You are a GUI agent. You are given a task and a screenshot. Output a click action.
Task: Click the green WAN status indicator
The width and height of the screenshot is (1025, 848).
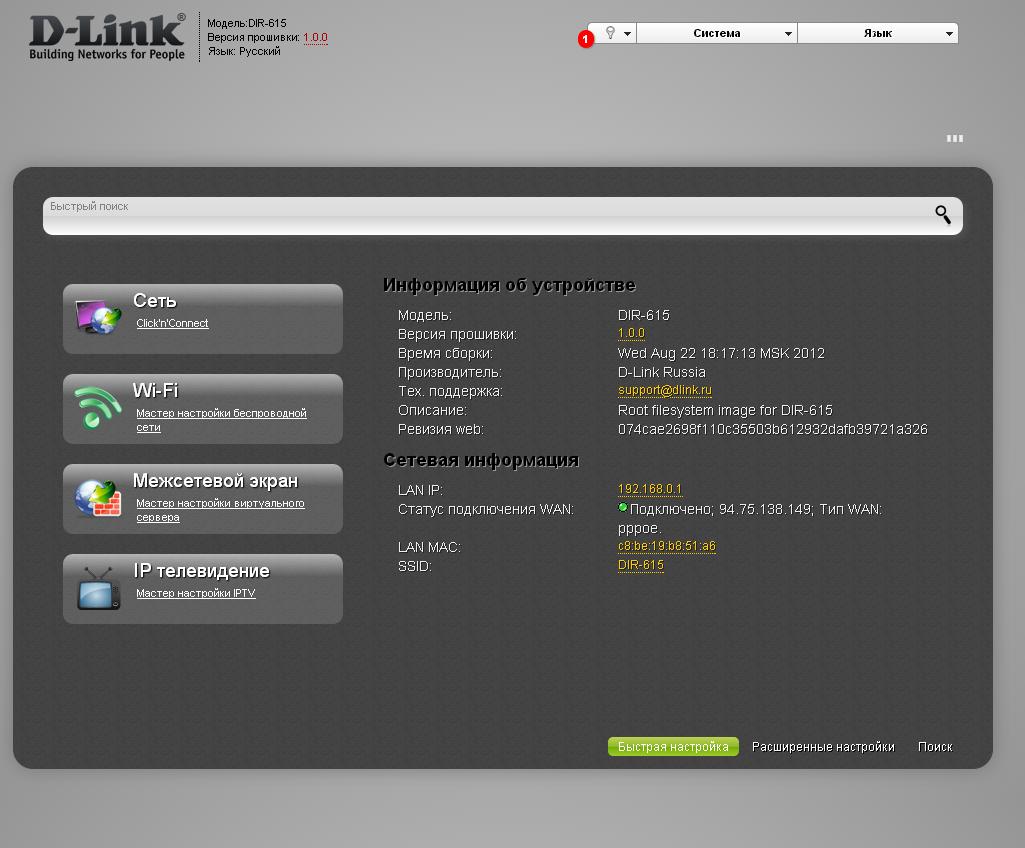click(x=622, y=507)
